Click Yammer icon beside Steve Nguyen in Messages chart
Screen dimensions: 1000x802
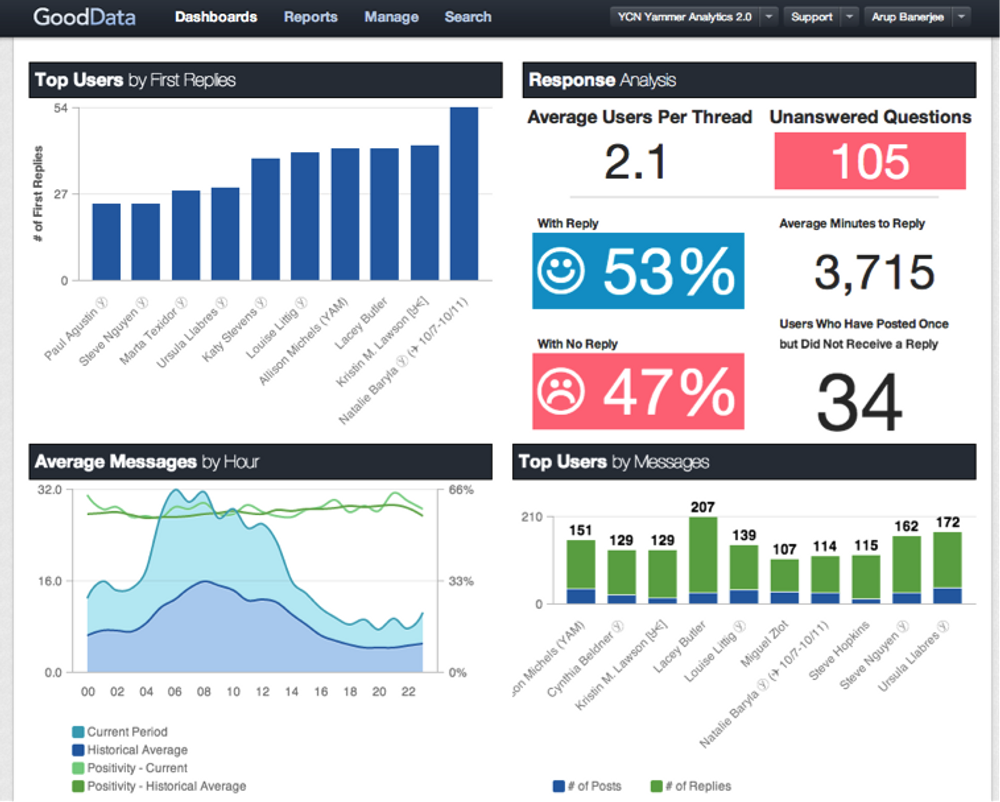click(x=902, y=625)
